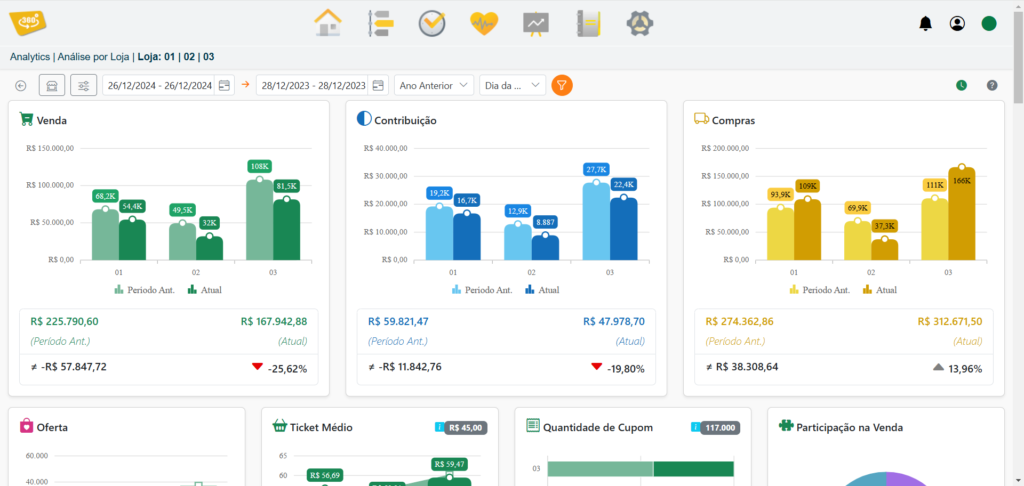This screenshot has width=1024, height=486.
Task: Expand the Dia da... dropdown
Action: (512, 86)
